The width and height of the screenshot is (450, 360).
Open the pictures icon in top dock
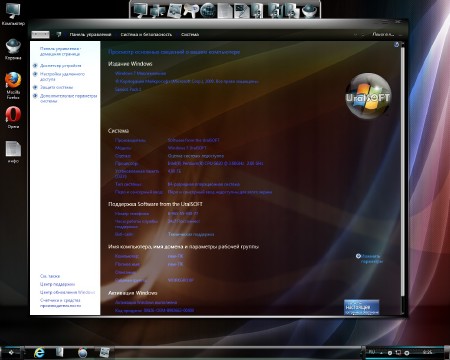(174, 10)
